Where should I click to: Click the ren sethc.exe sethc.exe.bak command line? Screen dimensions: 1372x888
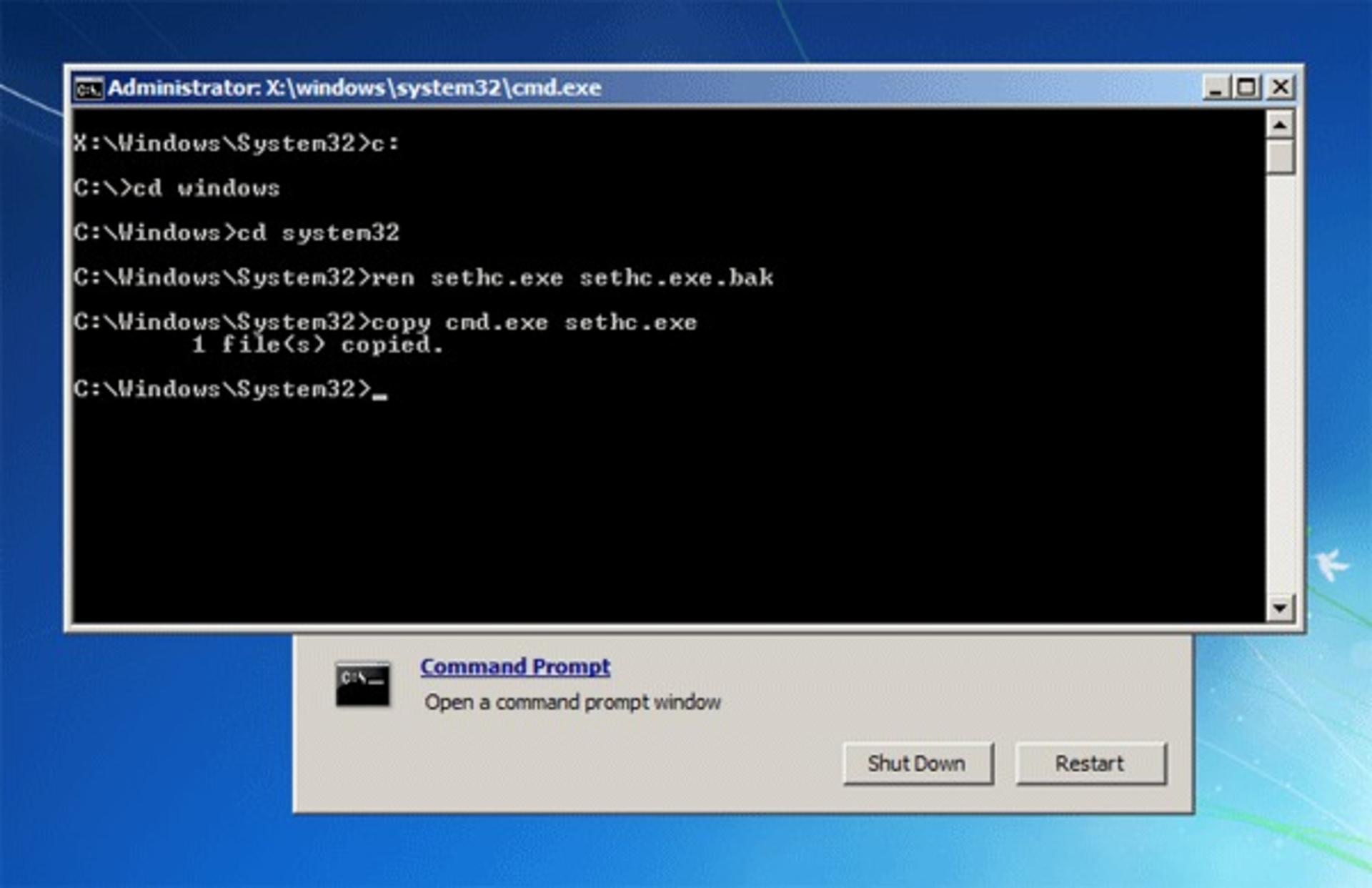click(423, 277)
